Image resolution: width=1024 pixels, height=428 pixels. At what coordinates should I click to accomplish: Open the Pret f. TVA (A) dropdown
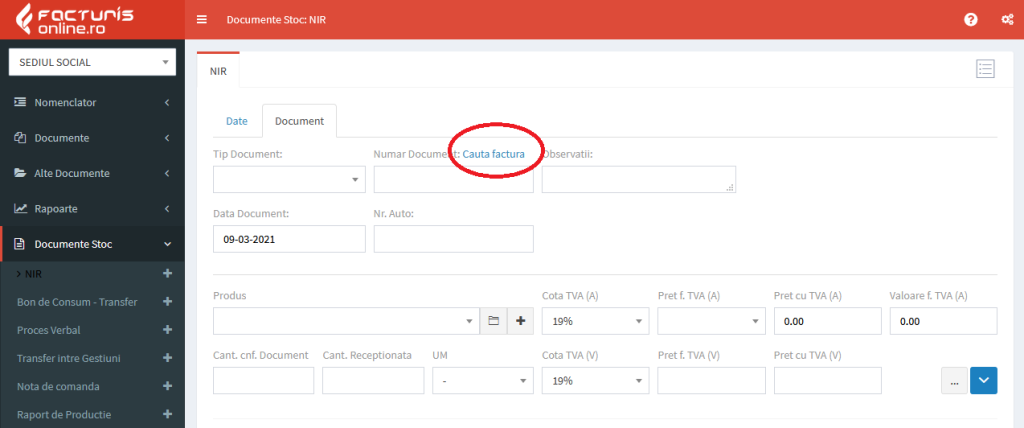point(711,321)
